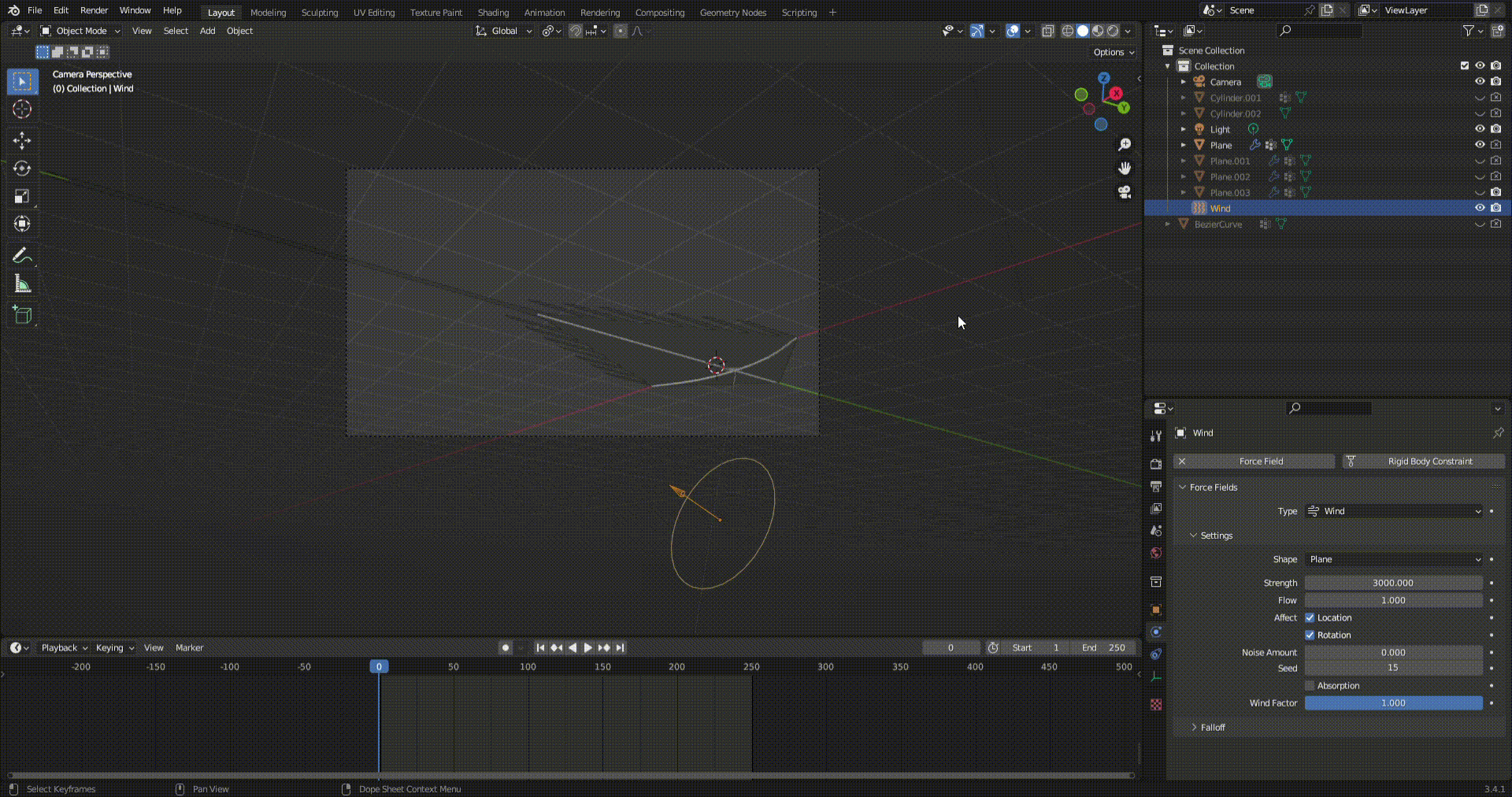Open the force field Type dropdown

[x=1393, y=511]
